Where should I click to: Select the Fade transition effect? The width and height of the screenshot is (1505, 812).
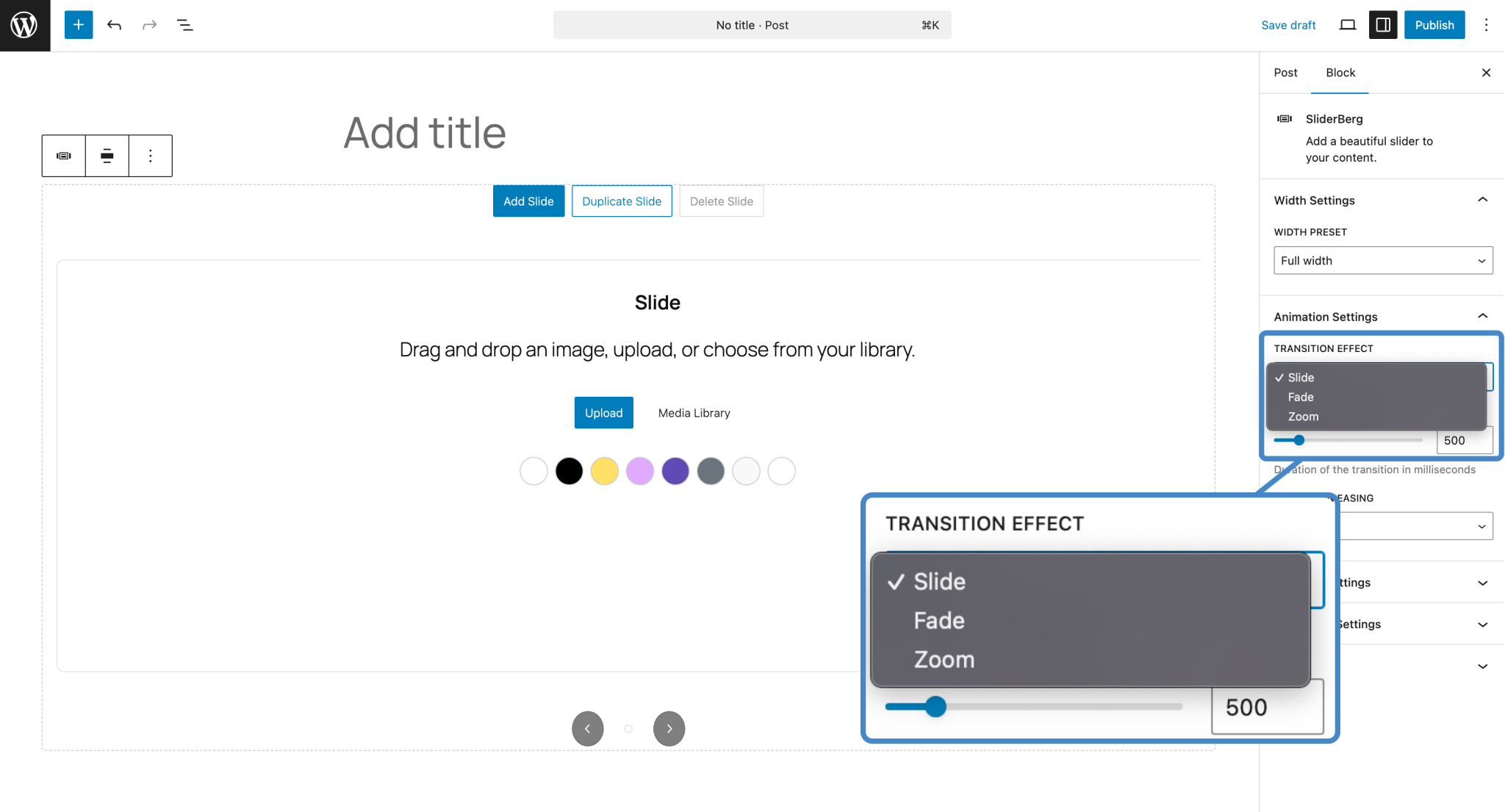click(x=1301, y=397)
